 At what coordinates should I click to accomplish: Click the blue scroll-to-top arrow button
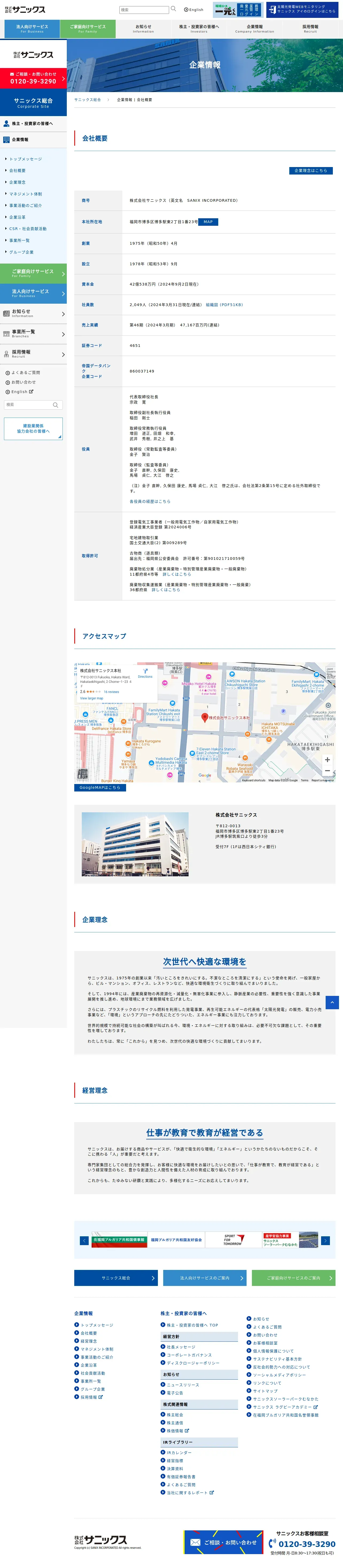tap(332, 1002)
